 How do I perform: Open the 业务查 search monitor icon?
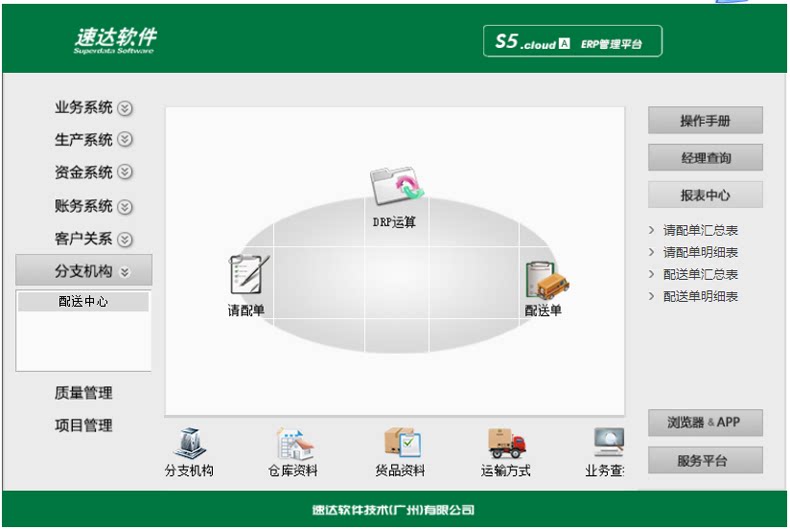[x=609, y=442]
